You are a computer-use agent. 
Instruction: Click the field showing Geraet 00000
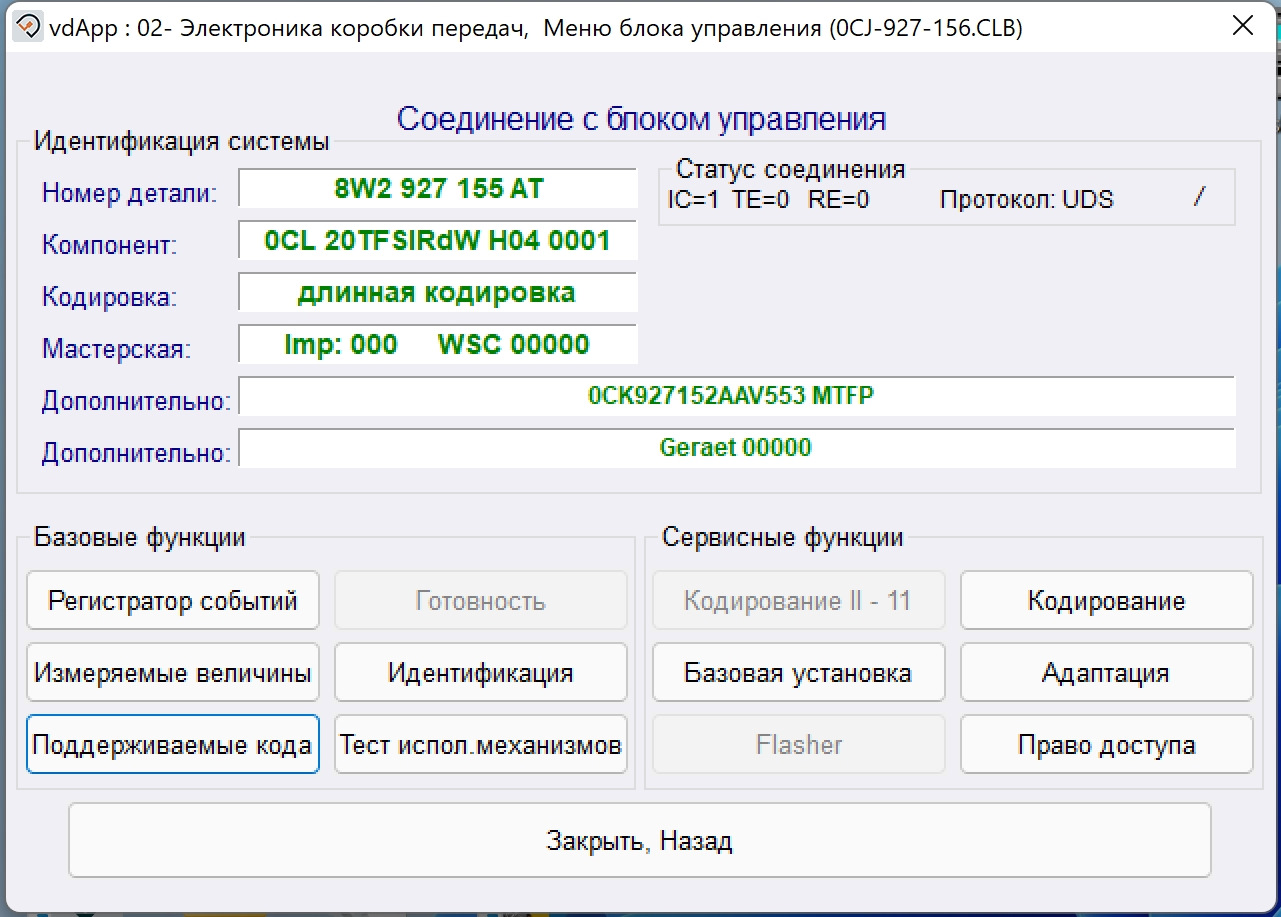coord(737,448)
